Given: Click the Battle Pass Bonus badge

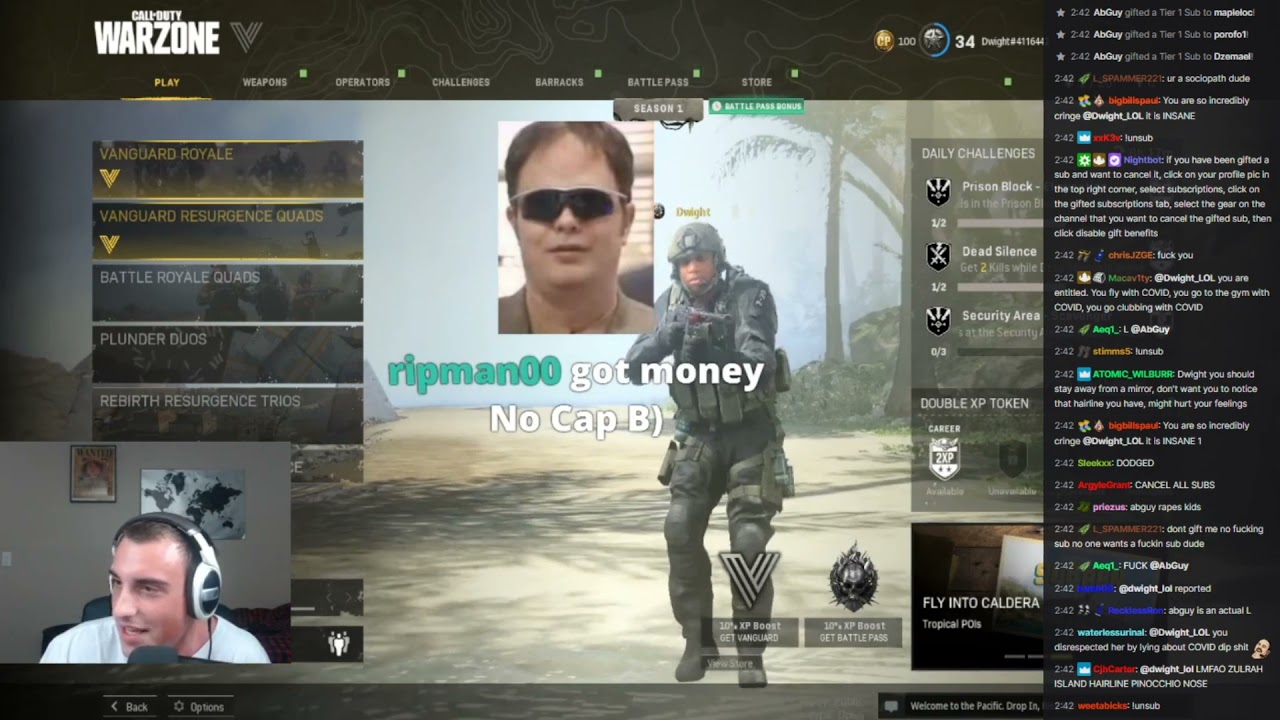Looking at the screenshot, I should tap(757, 106).
